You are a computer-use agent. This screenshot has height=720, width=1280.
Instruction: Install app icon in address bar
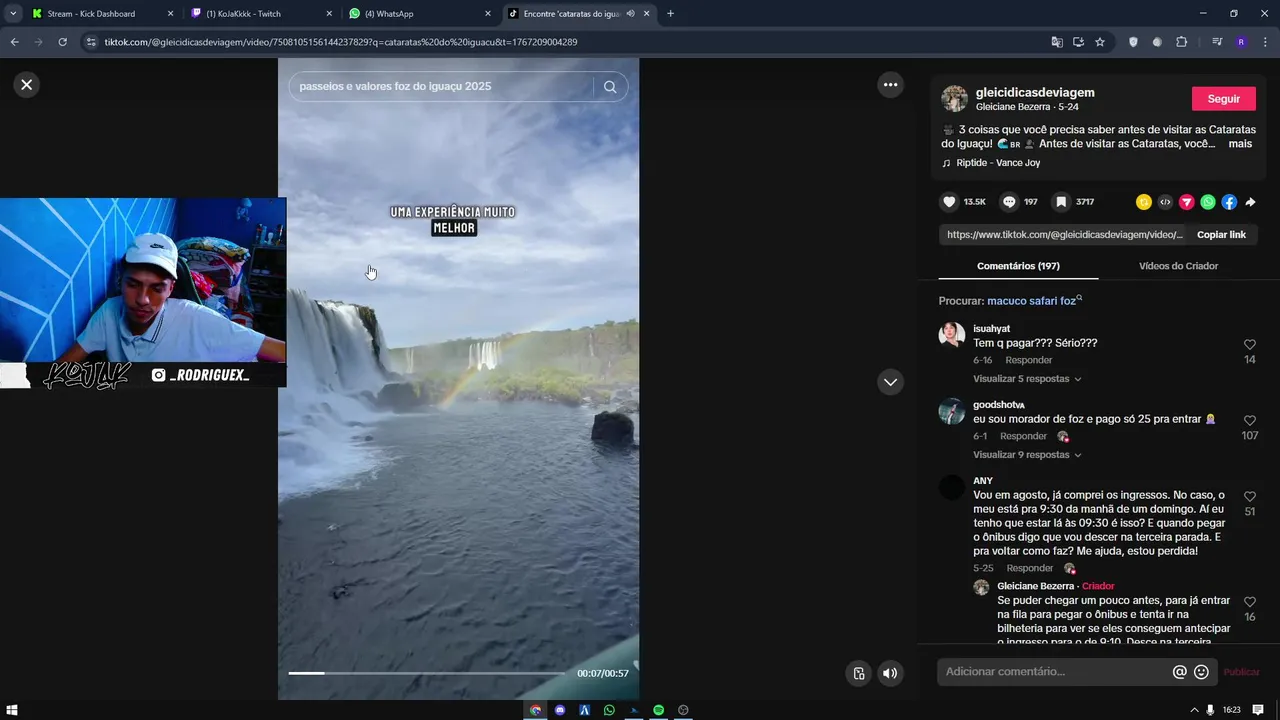[x=1078, y=42]
